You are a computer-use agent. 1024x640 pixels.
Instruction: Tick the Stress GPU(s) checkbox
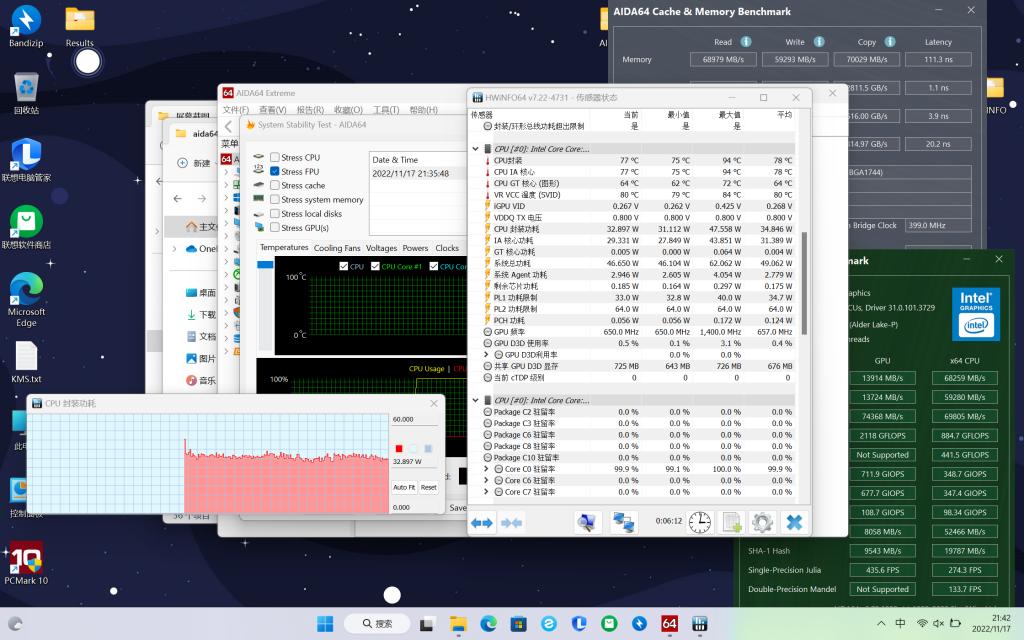275,228
